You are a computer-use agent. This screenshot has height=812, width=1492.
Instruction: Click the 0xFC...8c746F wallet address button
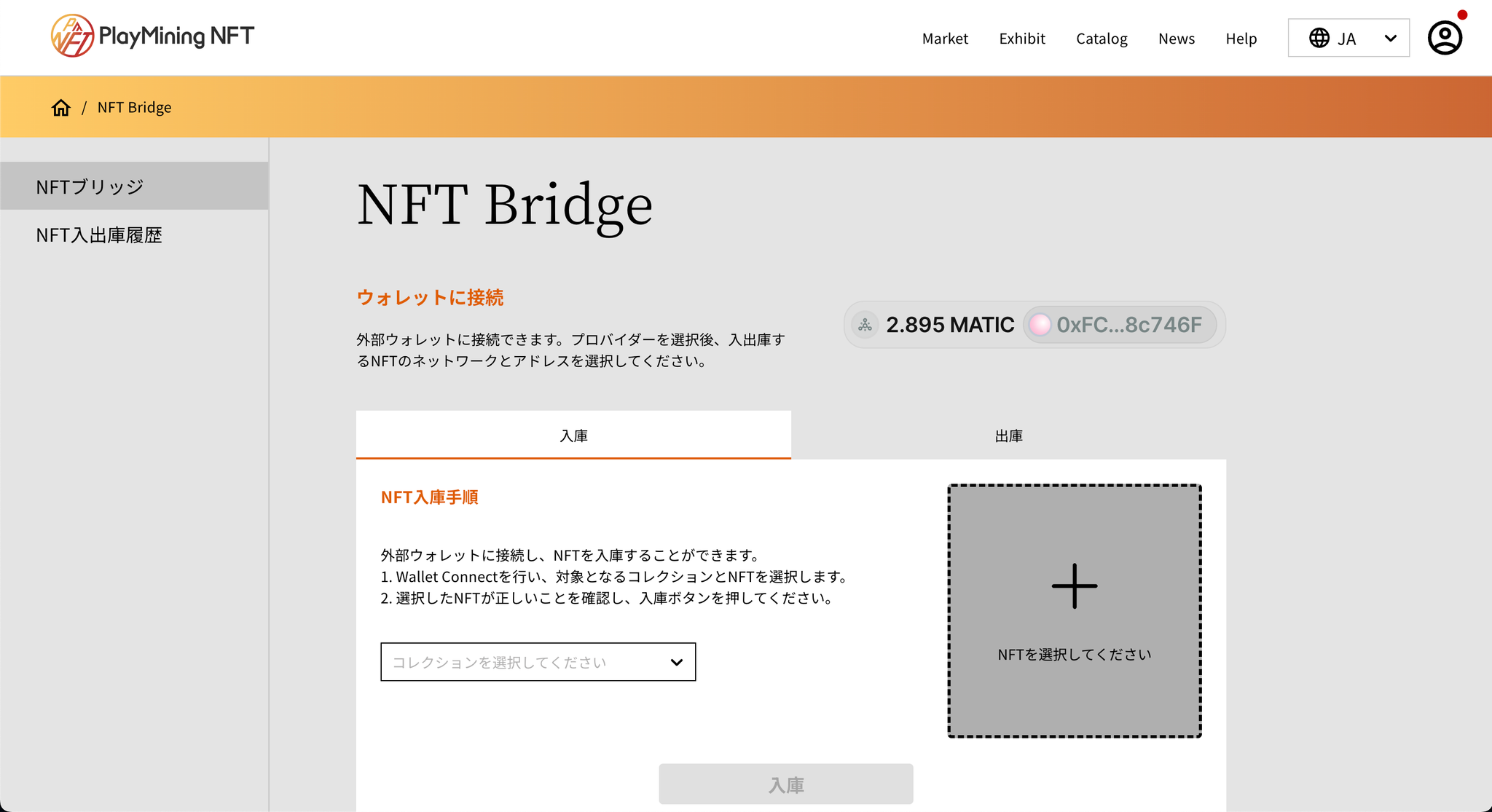[1120, 325]
